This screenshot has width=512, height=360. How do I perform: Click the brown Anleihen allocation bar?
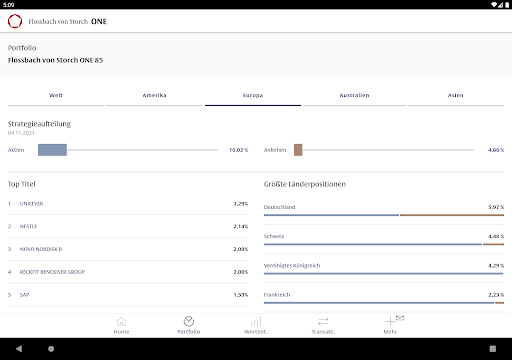coord(298,150)
